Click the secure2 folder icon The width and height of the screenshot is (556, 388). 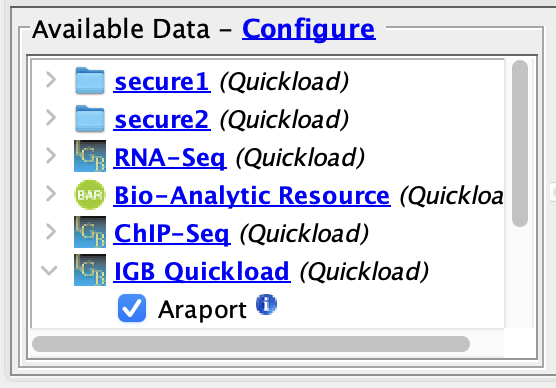90,118
